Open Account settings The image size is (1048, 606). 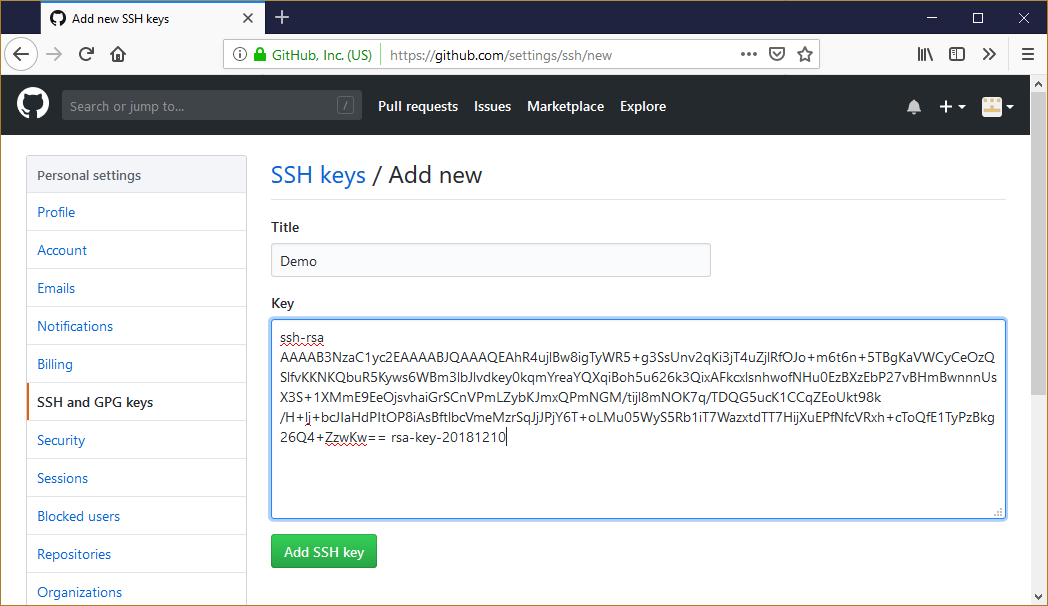point(136,250)
